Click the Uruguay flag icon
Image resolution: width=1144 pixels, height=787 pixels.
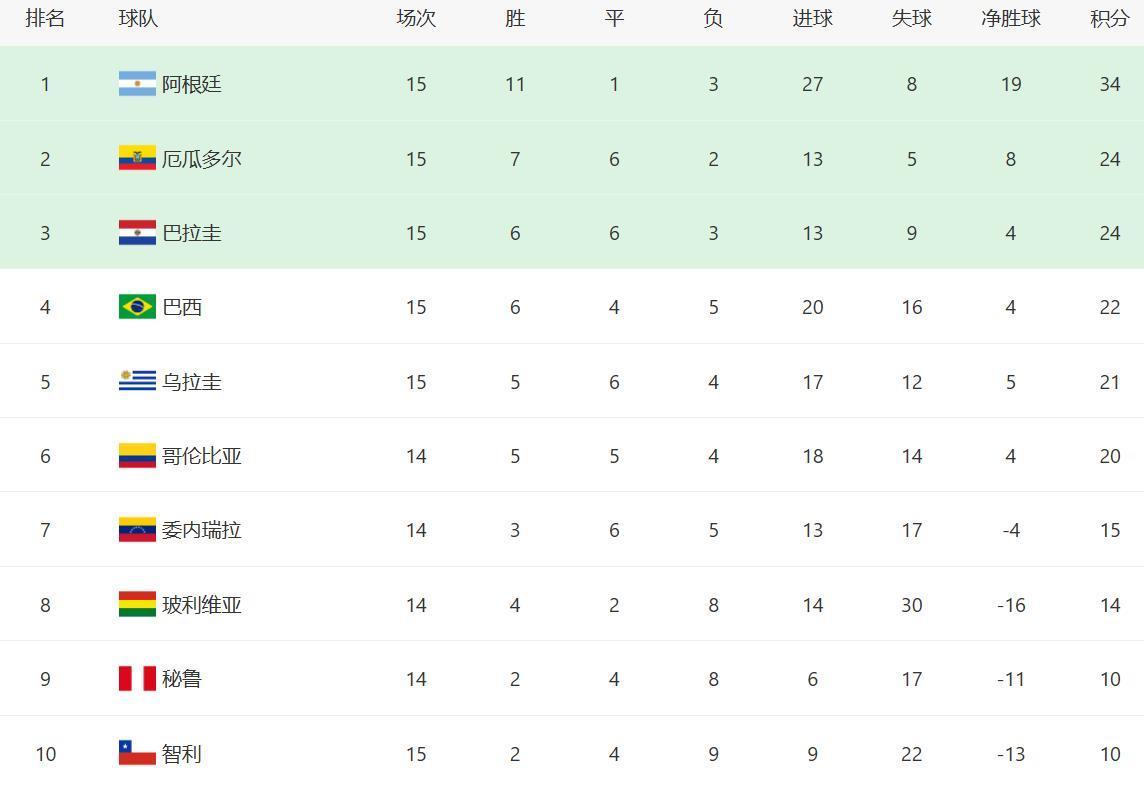coord(137,381)
